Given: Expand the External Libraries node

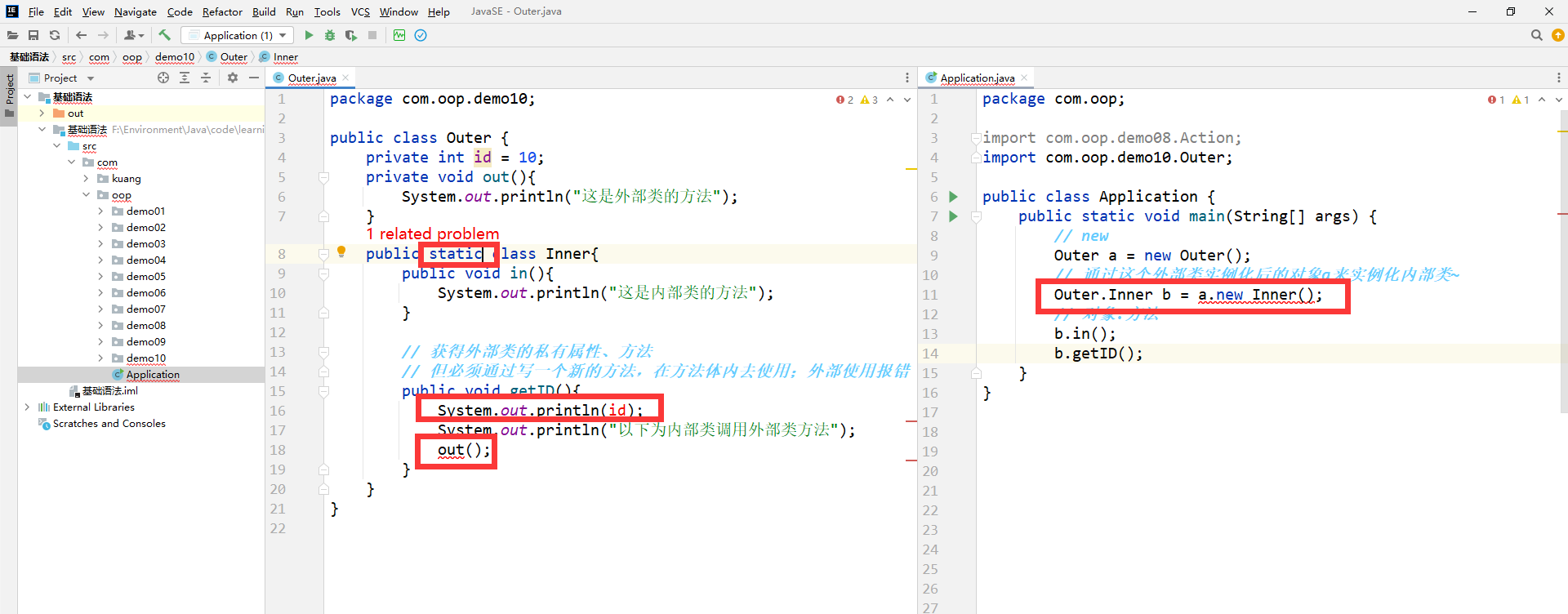Looking at the screenshot, I should point(28,407).
